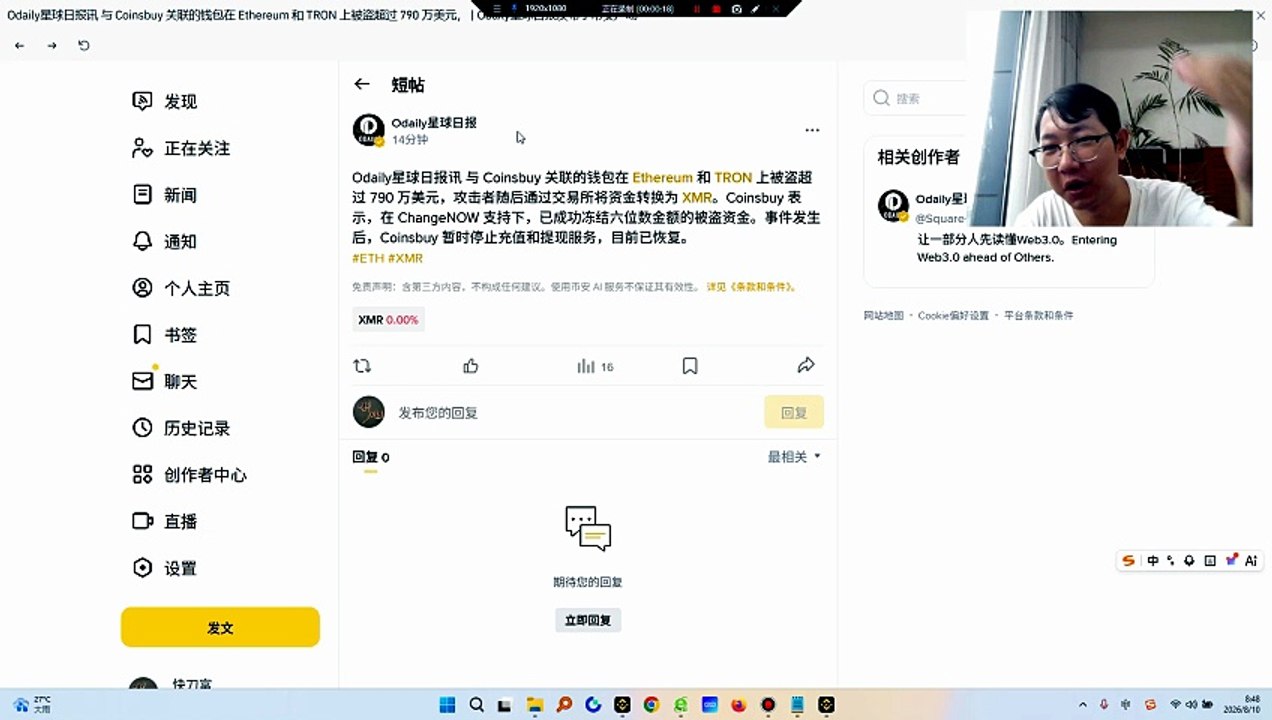
Task: Open the Odaily星球日报 author name link
Action: 434,123
